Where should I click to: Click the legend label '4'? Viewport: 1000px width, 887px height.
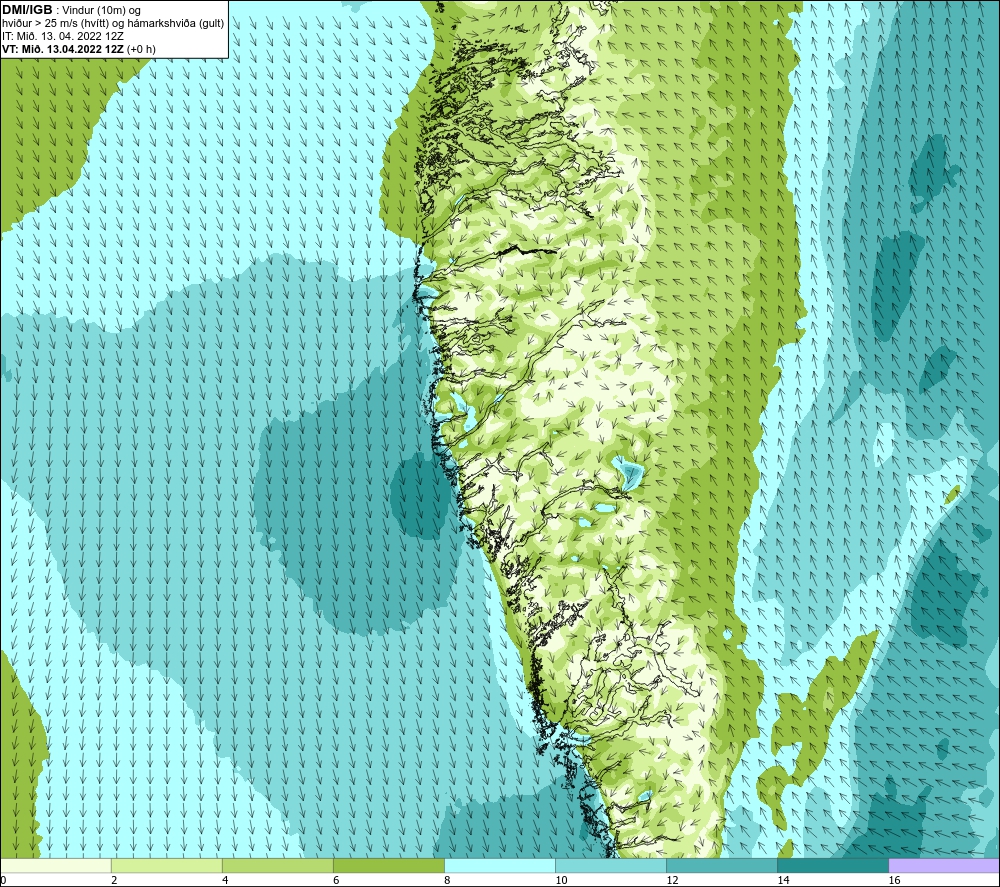[225, 880]
